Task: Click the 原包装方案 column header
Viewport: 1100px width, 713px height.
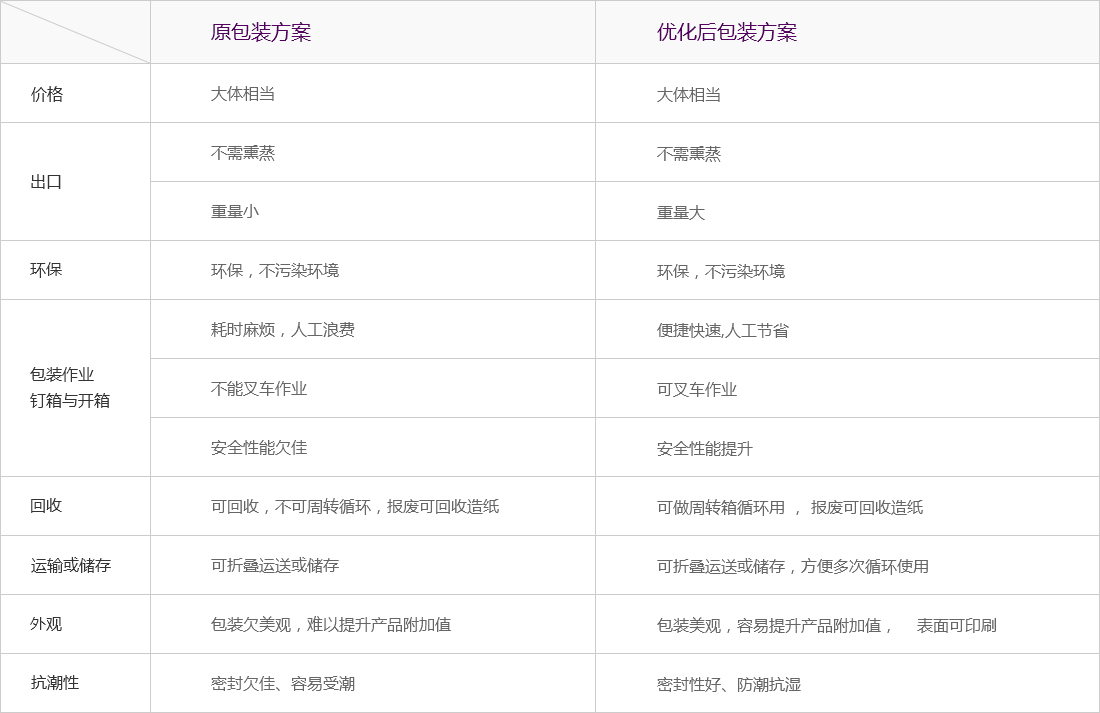Action: 261,32
